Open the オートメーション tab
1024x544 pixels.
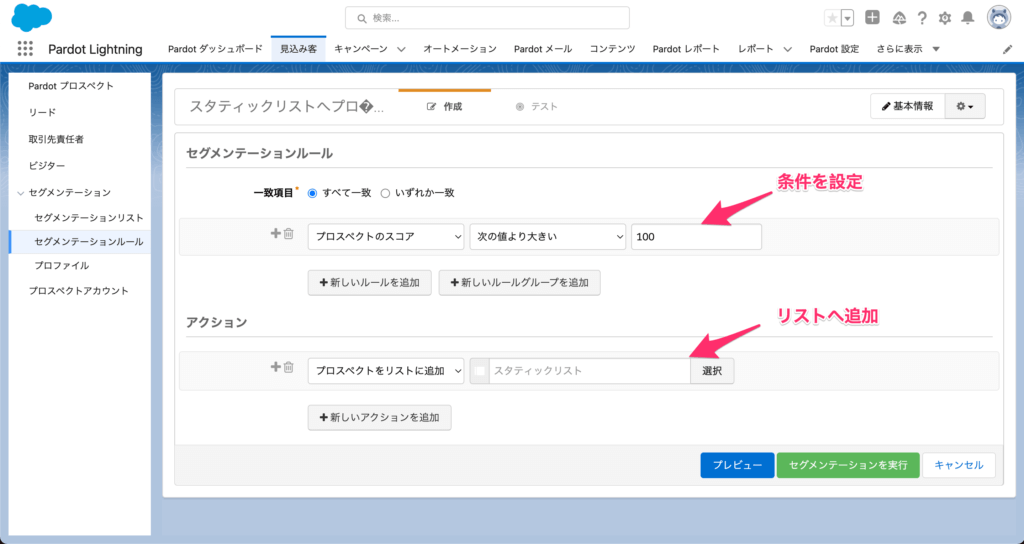(x=460, y=49)
